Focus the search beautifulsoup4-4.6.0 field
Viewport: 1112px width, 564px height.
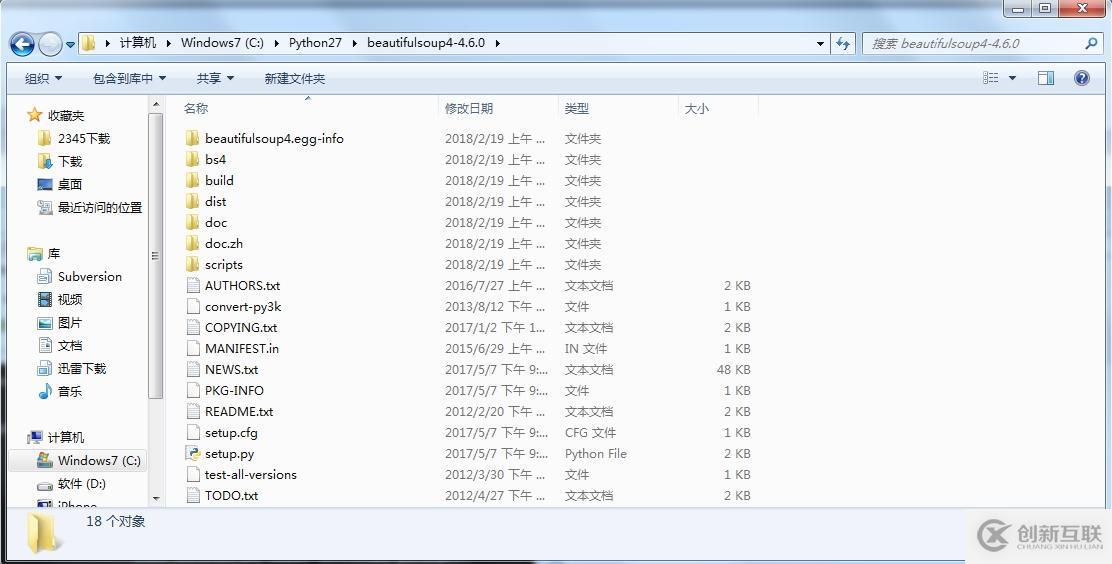click(x=982, y=43)
